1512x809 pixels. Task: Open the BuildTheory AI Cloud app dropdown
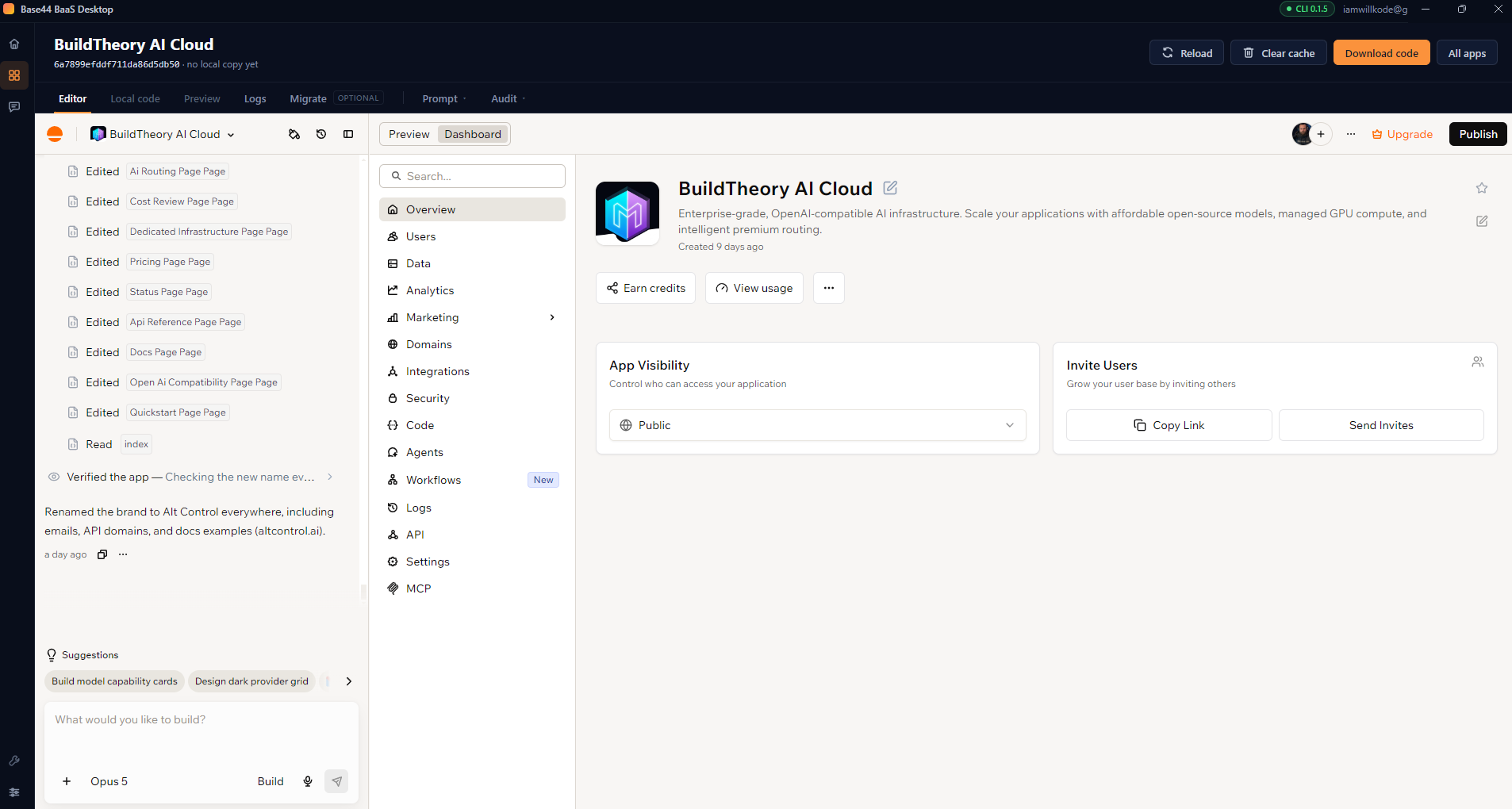[x=163, y=134]
